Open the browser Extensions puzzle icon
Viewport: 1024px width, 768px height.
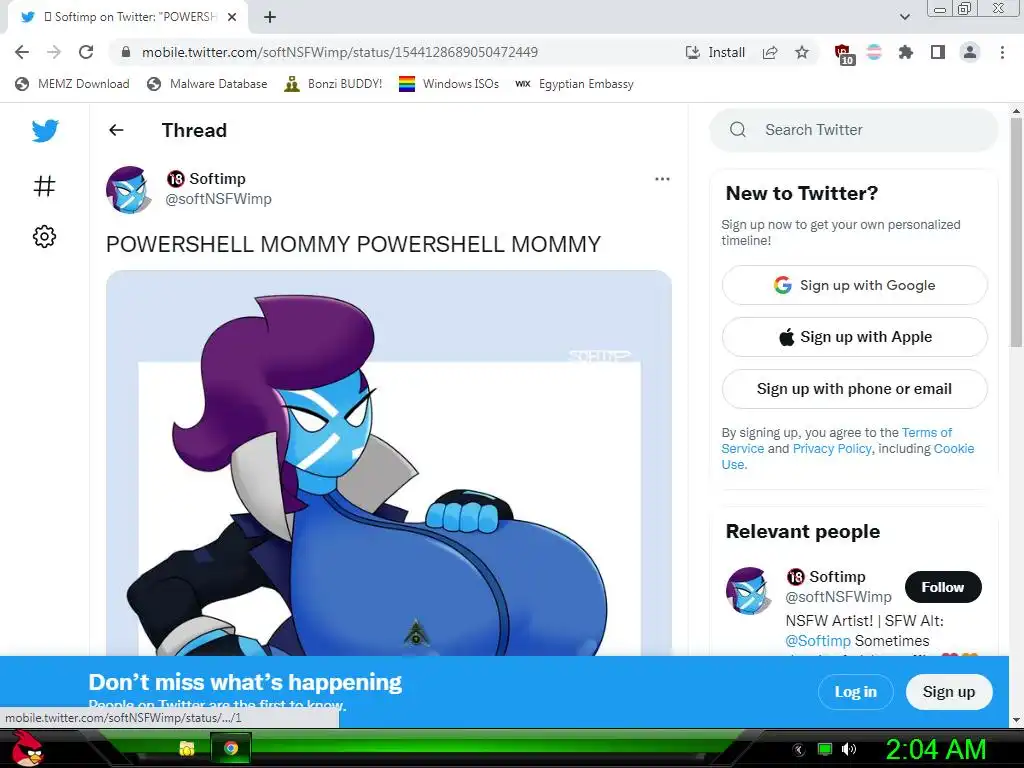click(x=905, y=52)
